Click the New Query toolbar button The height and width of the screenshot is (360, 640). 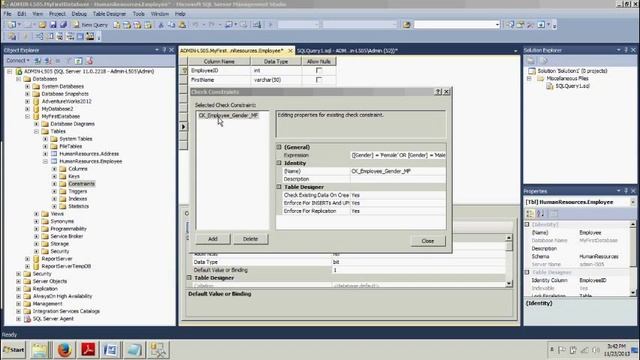click(90, 25)
